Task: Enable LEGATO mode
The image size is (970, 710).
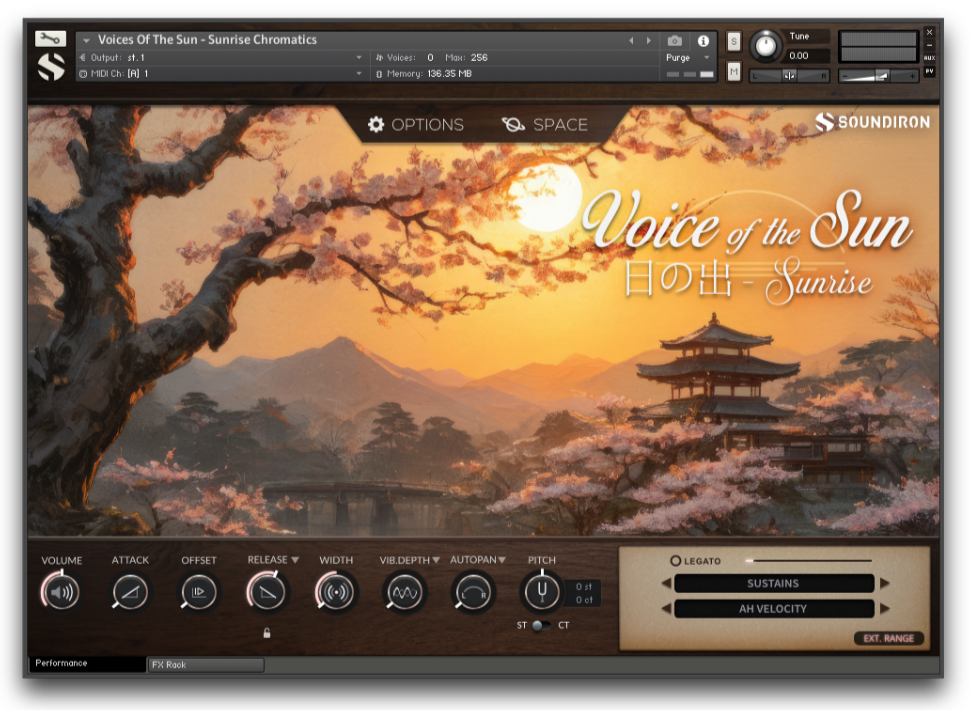Action: [677, 560]
